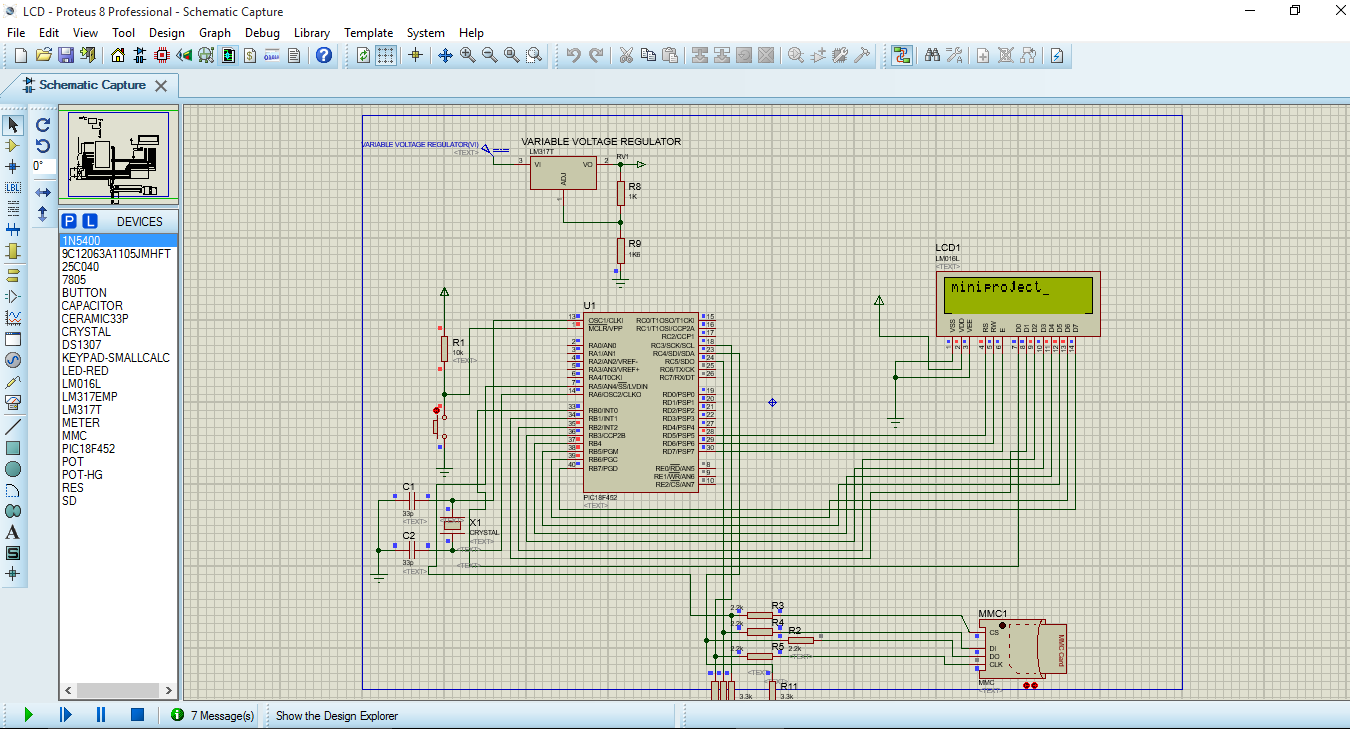Screen dimensions: 1350x729
Task: Save the project with the floppy disk icon
Action: 65,55
